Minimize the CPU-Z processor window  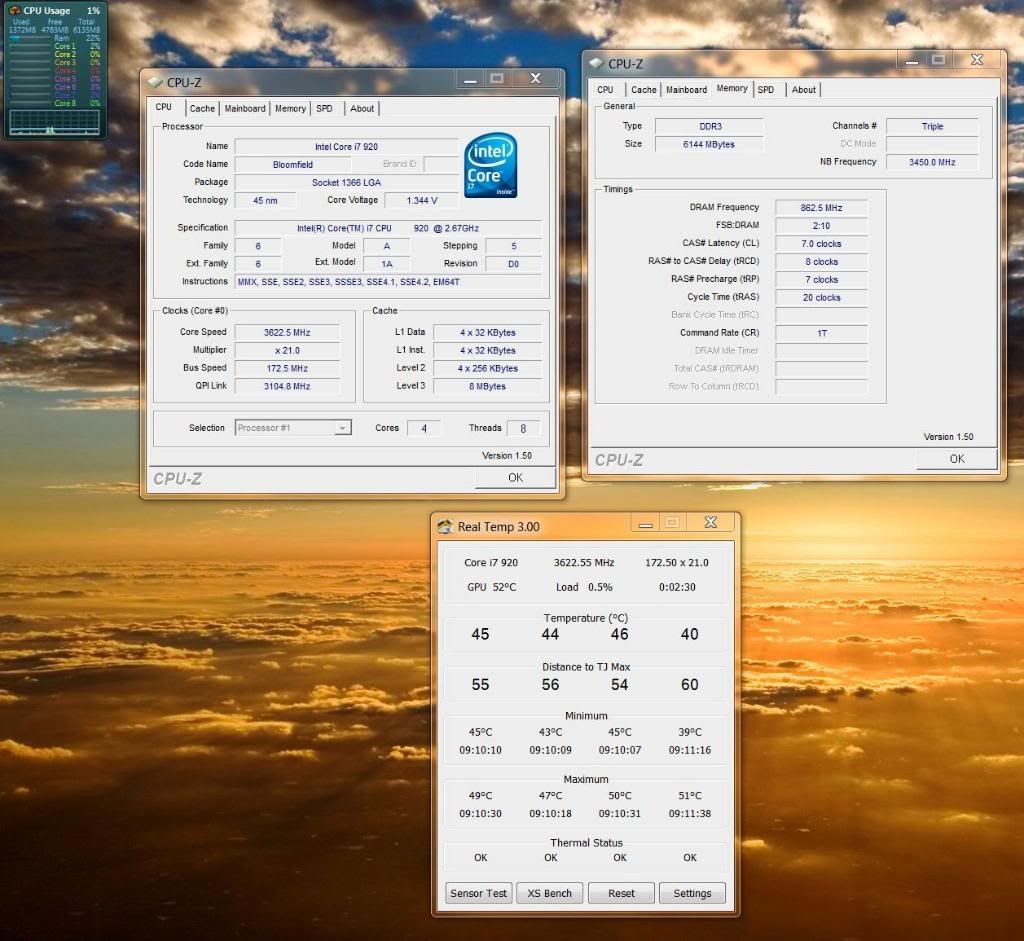[470, 79]
